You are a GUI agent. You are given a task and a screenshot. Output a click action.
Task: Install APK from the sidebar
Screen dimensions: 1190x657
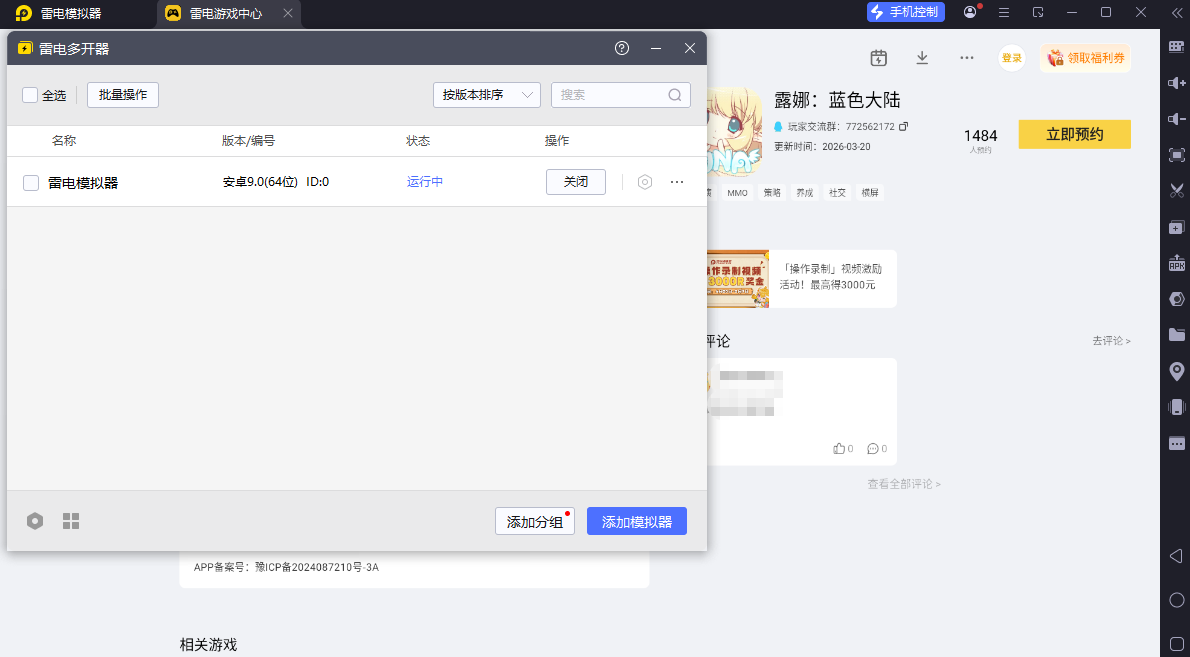pos(1176,263)
